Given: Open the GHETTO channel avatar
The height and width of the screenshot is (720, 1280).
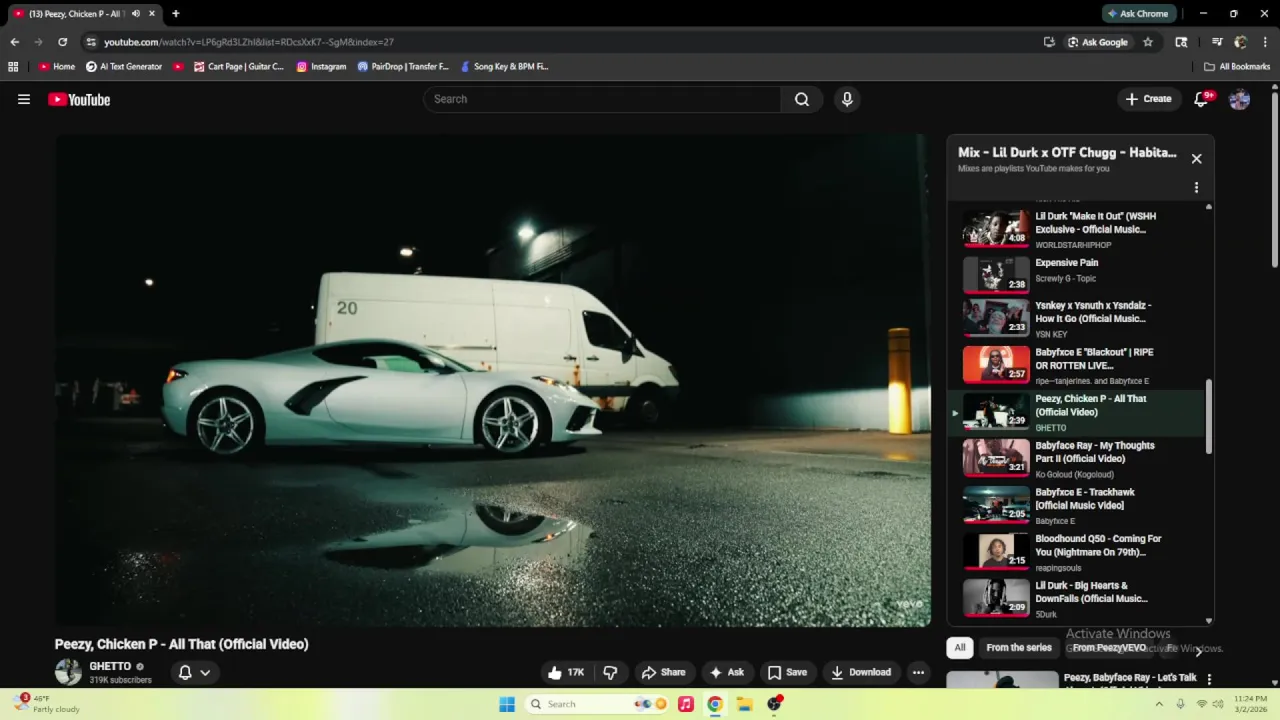Looking at the screenshot, I should point(68,672).
